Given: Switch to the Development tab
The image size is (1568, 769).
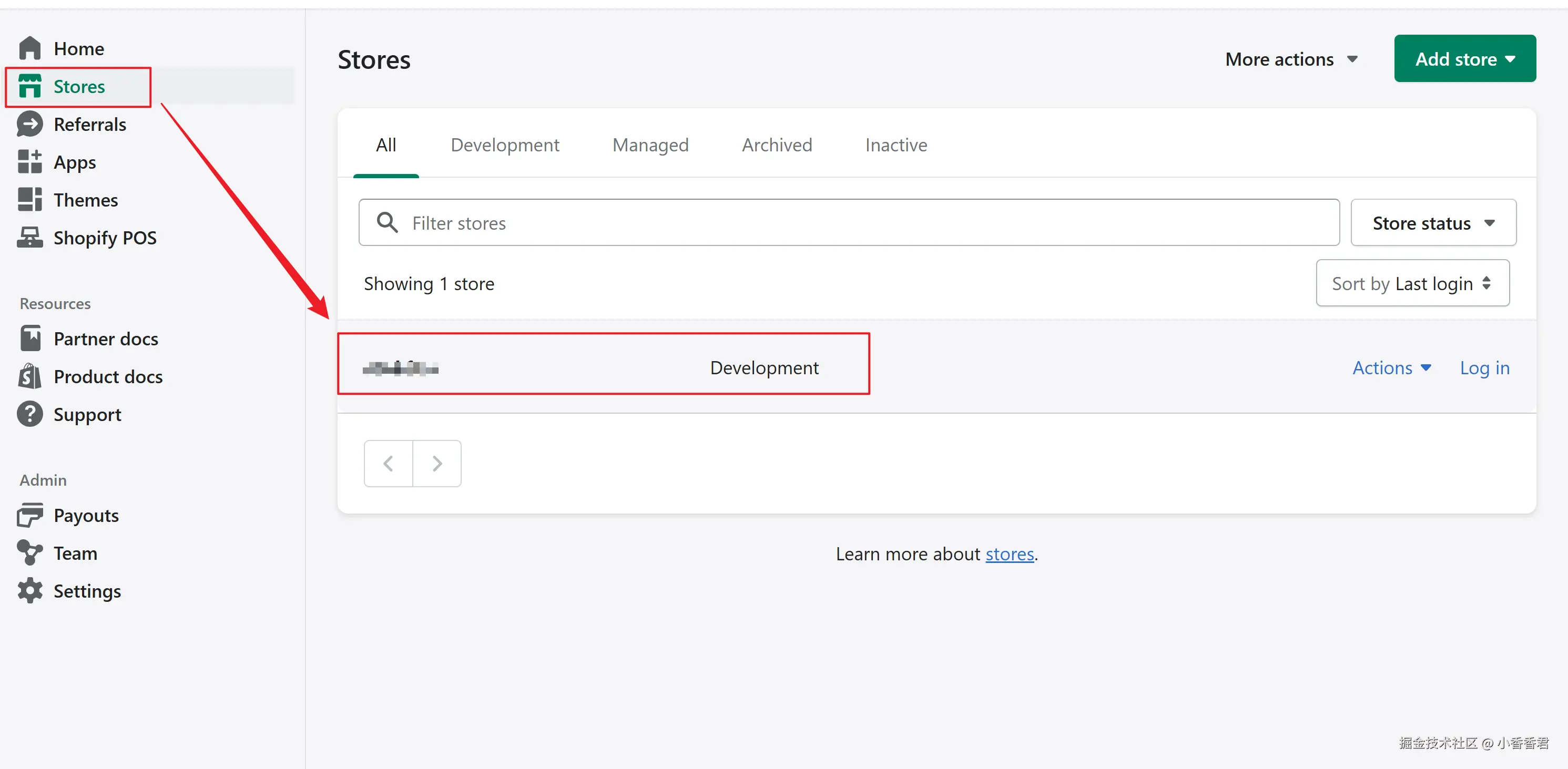Looking at the screenshot, I should pyautogui.click(x=505, y=145).
